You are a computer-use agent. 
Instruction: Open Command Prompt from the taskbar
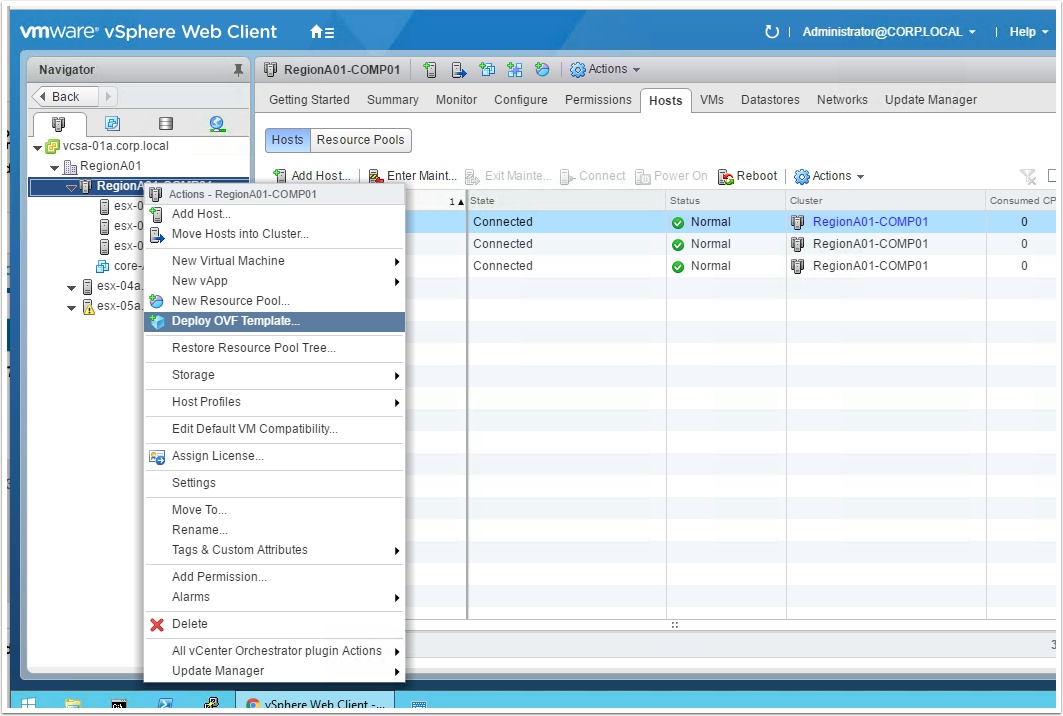point(119,704)
